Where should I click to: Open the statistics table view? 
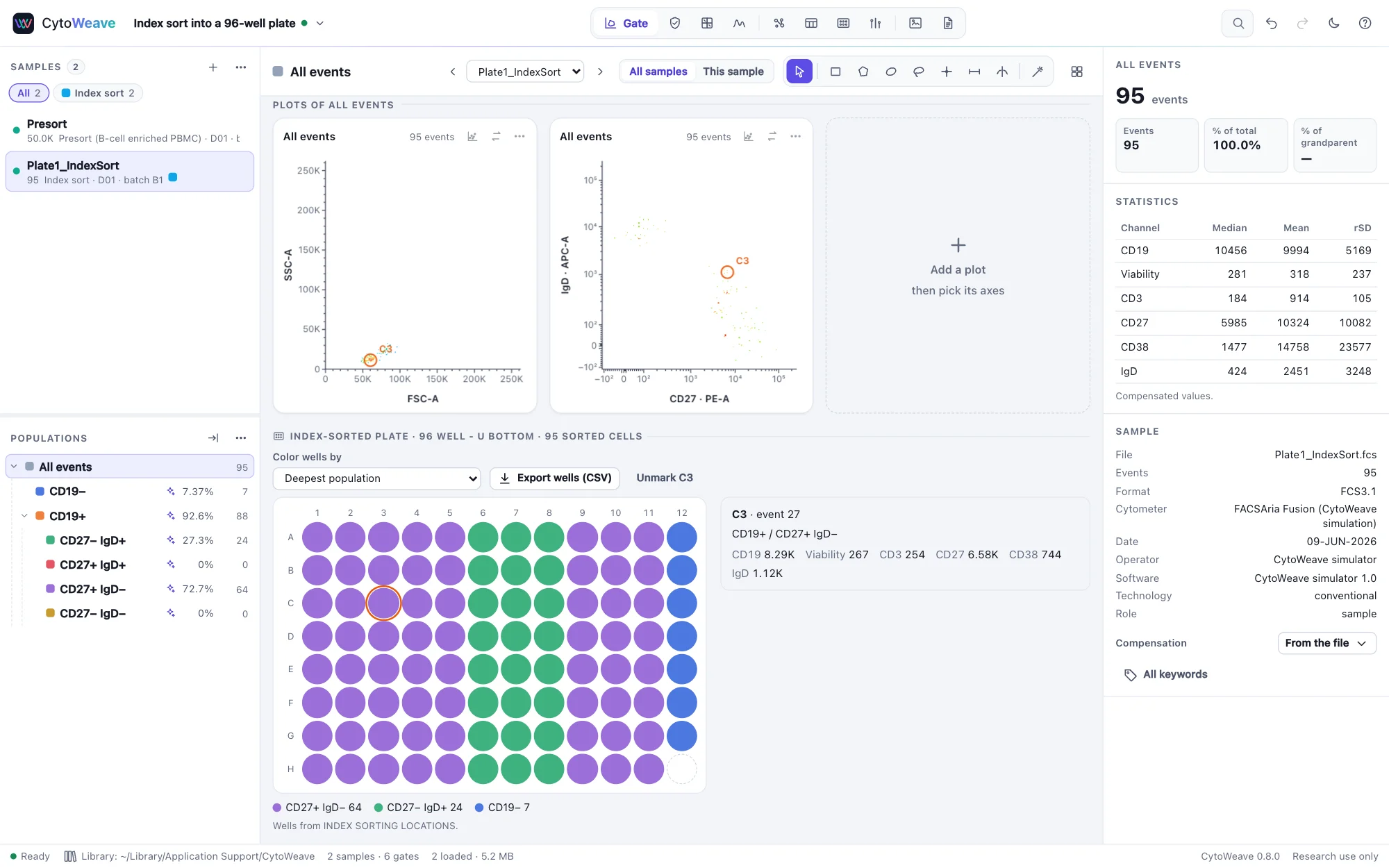click(810, 23)
